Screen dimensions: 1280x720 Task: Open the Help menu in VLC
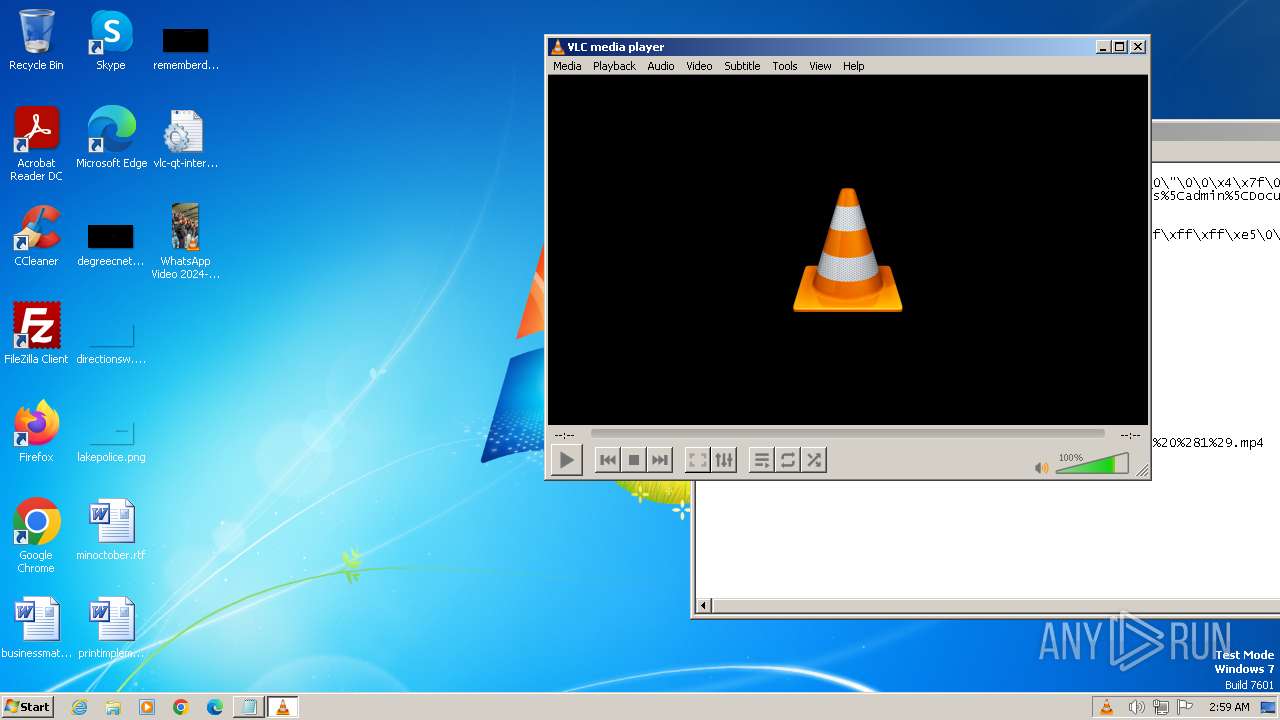point(853,66)
